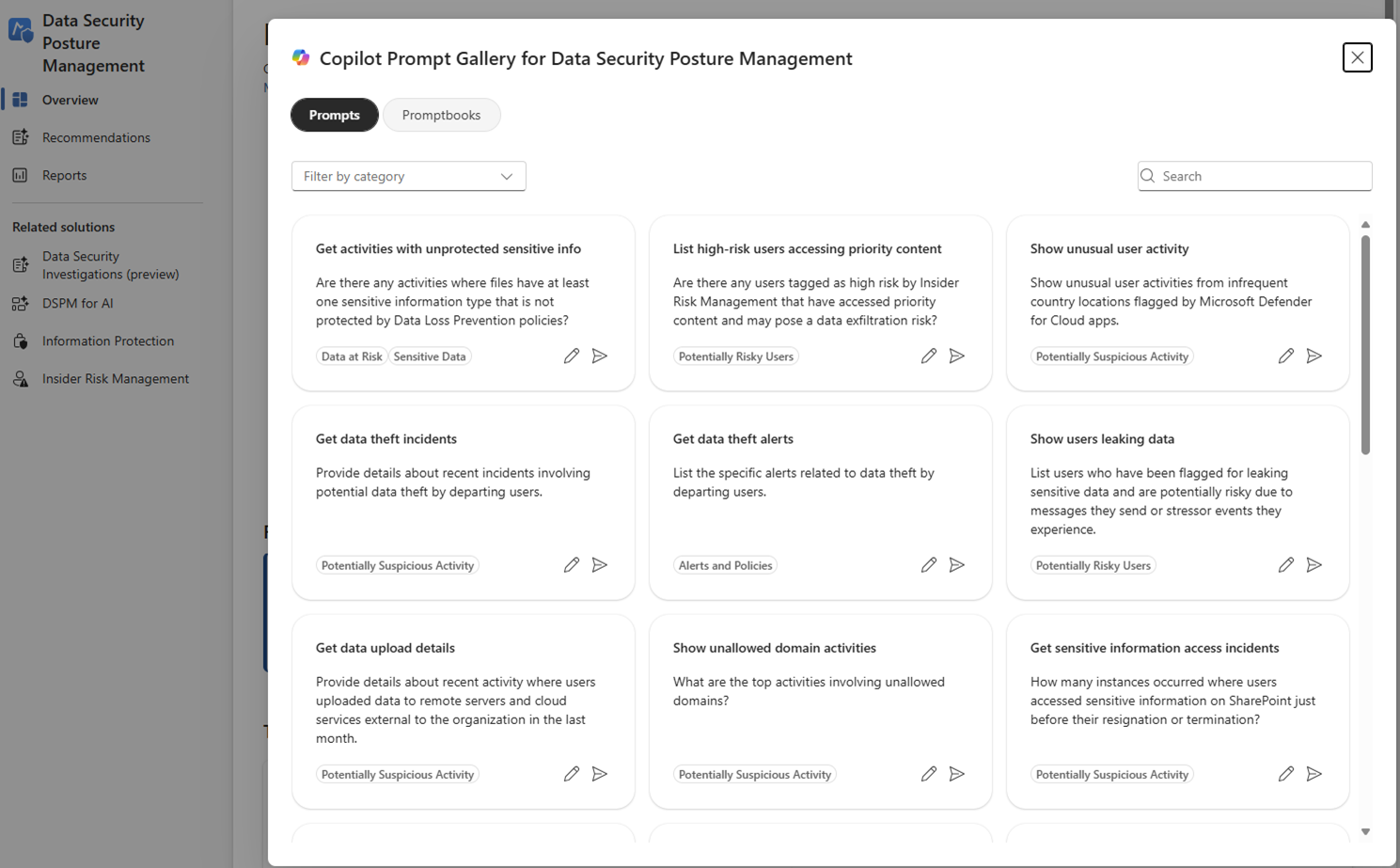
Task: Click the Search prompts input field
Action: [x=1260, y=176]
